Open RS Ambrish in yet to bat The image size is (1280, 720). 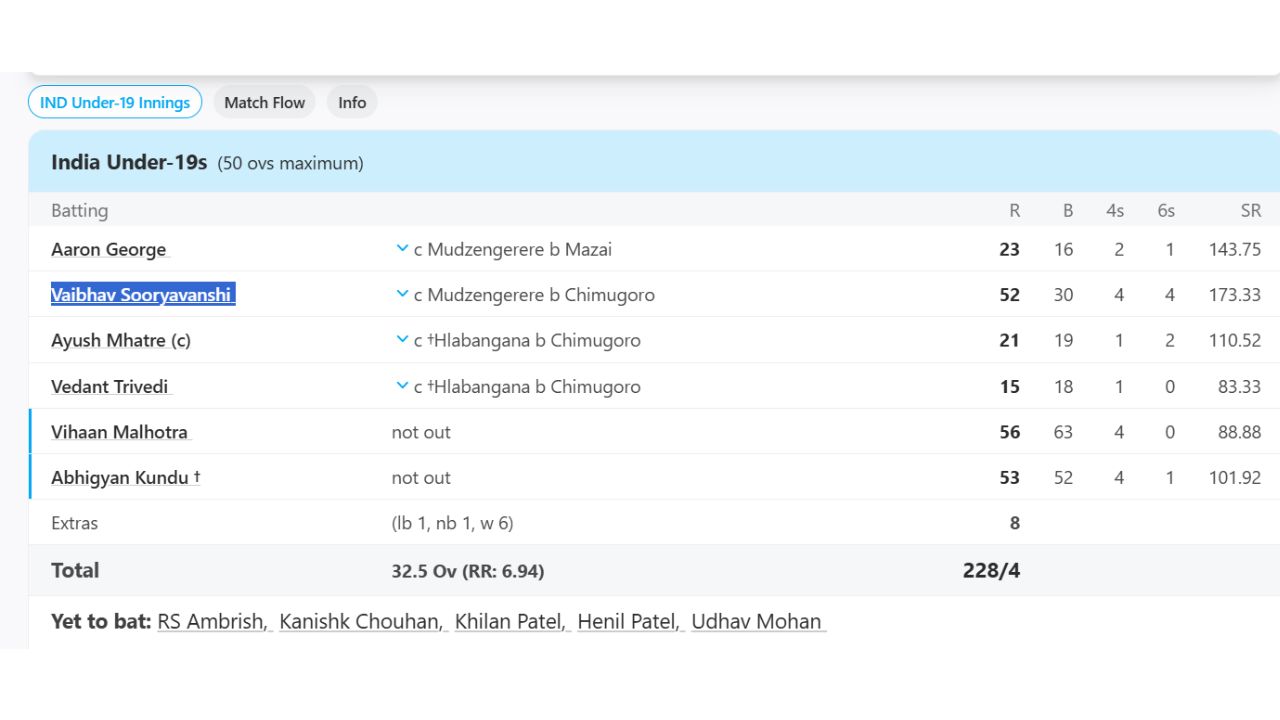(213, 621)
